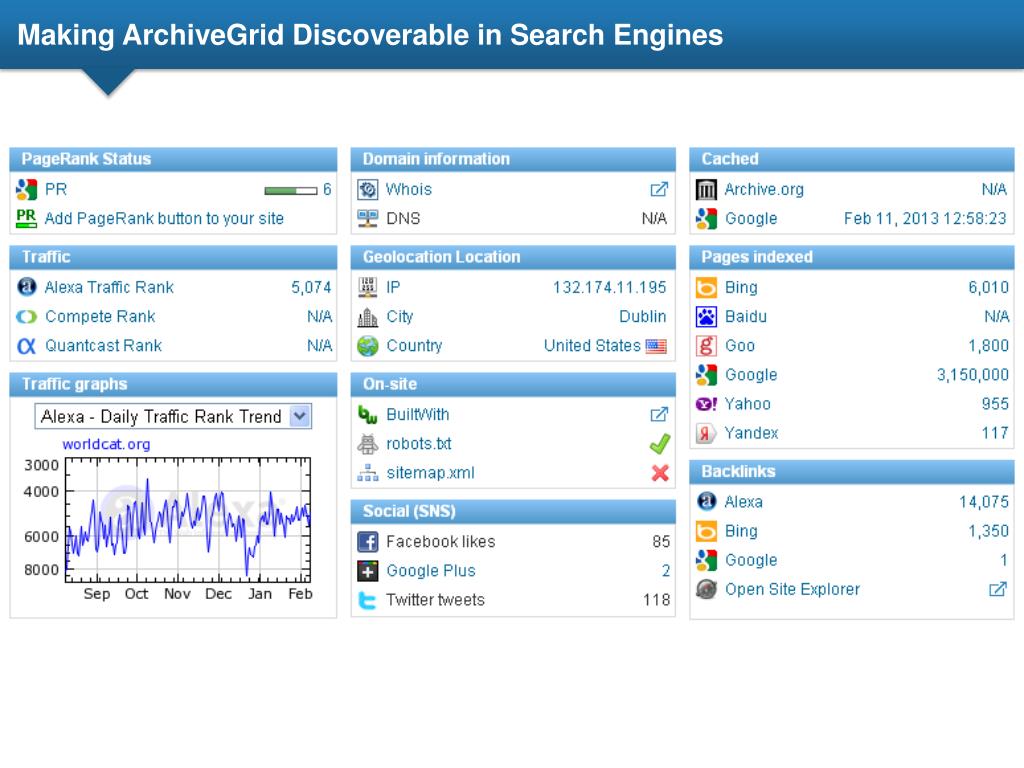This screenshot has height=768, width=1024.
Task: Click the Bing indexed count 6,010
Action: point(988,287)
